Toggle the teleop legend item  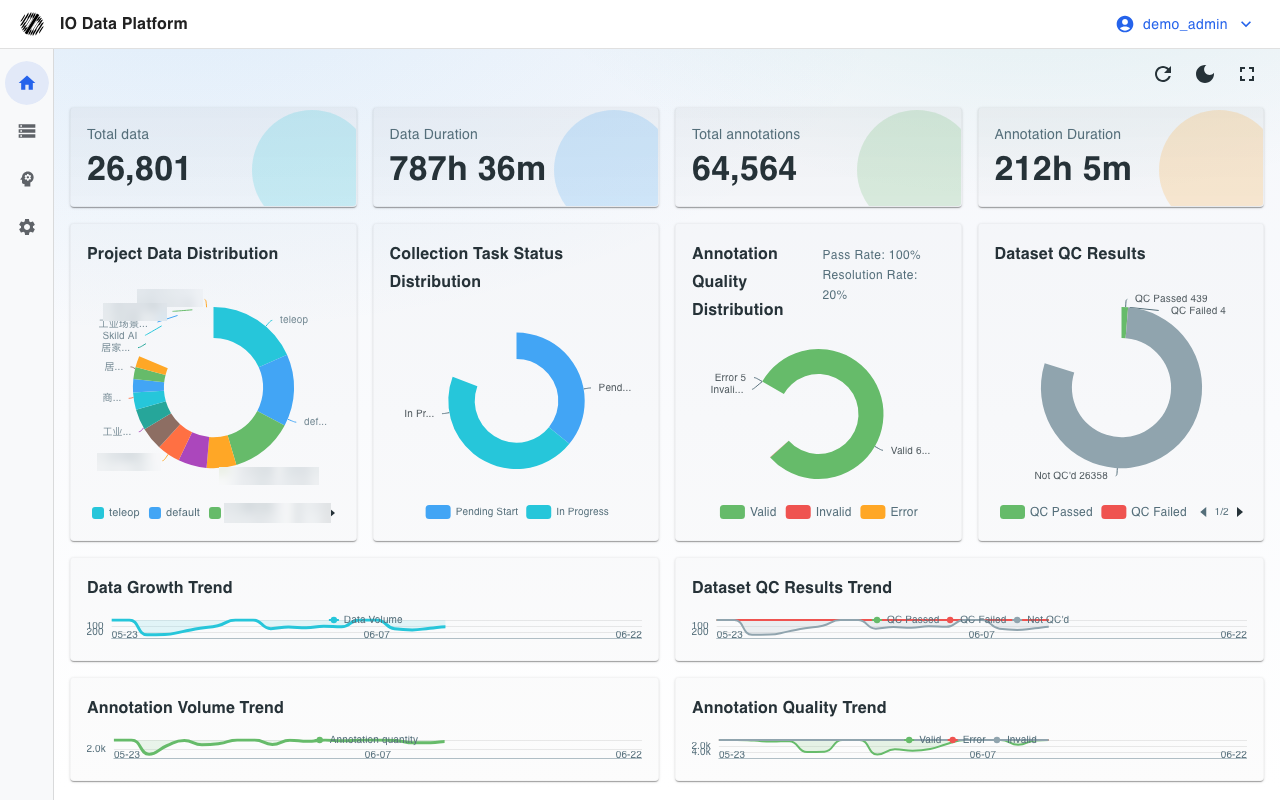[116, 513]
